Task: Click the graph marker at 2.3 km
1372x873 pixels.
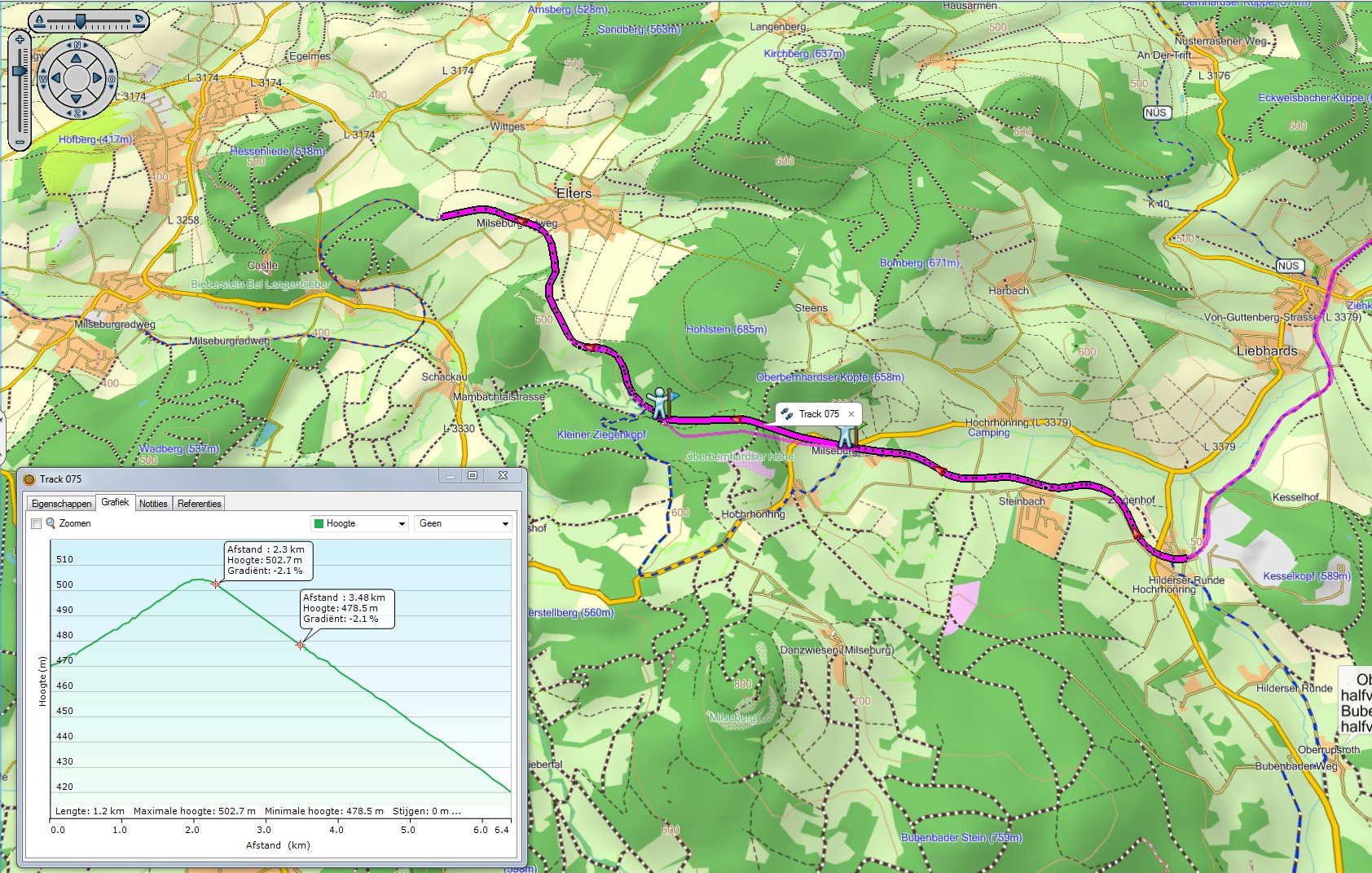Action: tap(216, 584)
